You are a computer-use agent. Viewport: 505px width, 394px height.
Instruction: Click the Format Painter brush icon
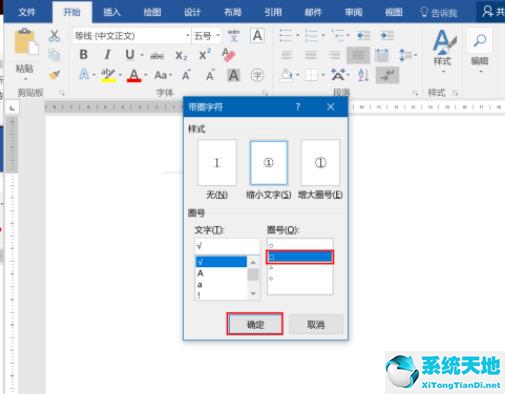[54, 75]
